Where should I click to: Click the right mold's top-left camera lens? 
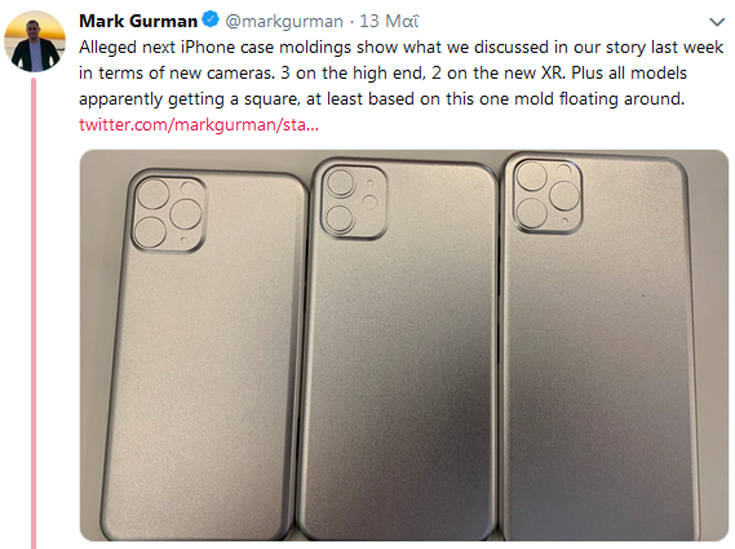pos(530,176)
